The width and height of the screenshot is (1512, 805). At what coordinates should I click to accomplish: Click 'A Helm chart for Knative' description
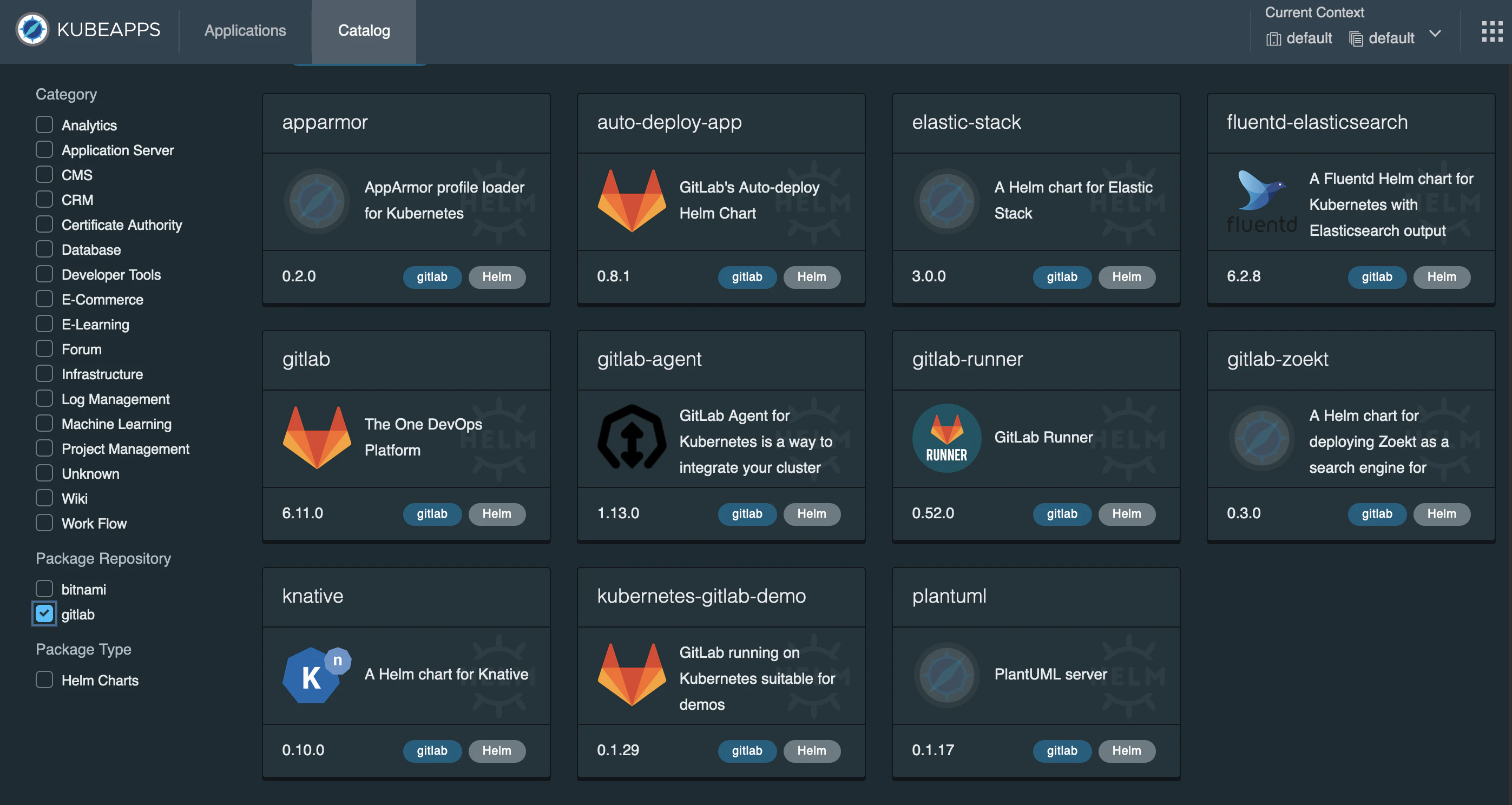[x=446, y=675]
